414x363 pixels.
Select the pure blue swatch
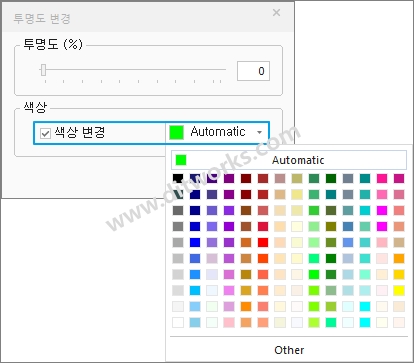[195, 242]
